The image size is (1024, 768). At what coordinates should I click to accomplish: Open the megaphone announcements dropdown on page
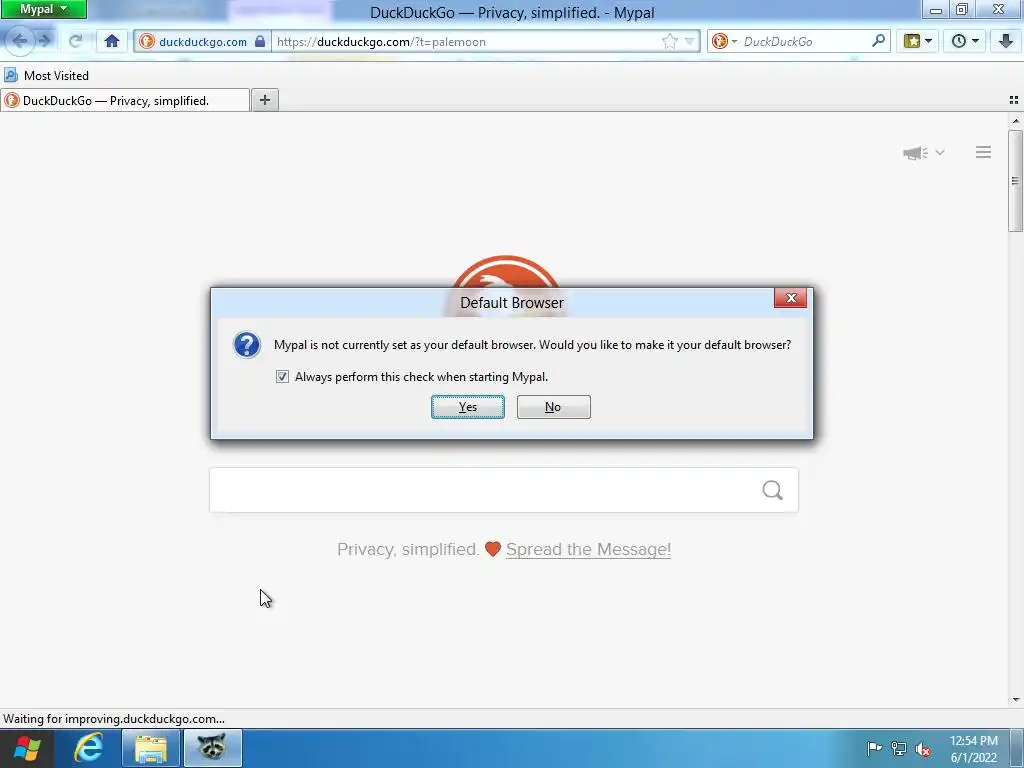coord(923,153)
